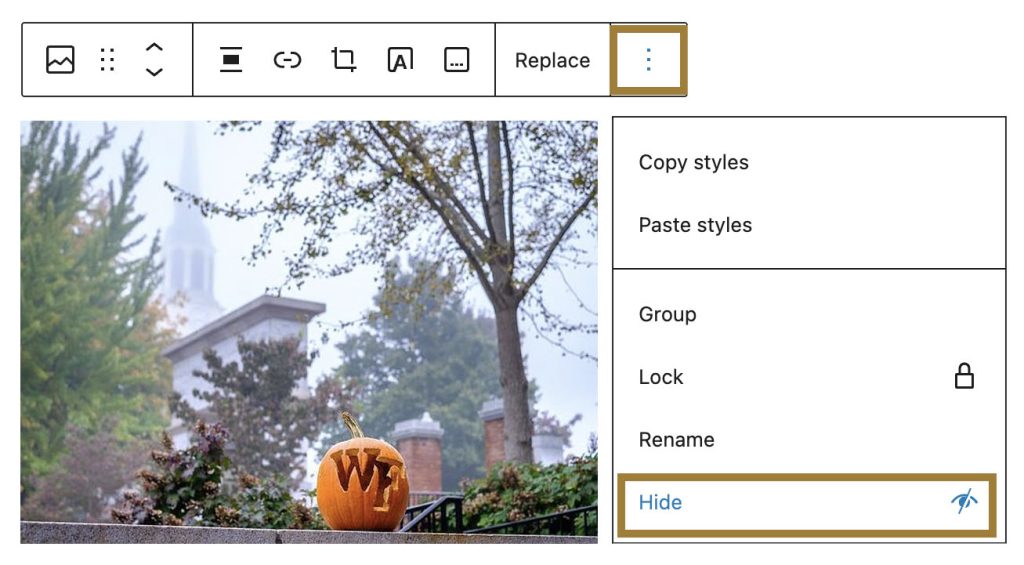
Task: Choose Copy styles from the menu
Action: (x=693, y=162)
